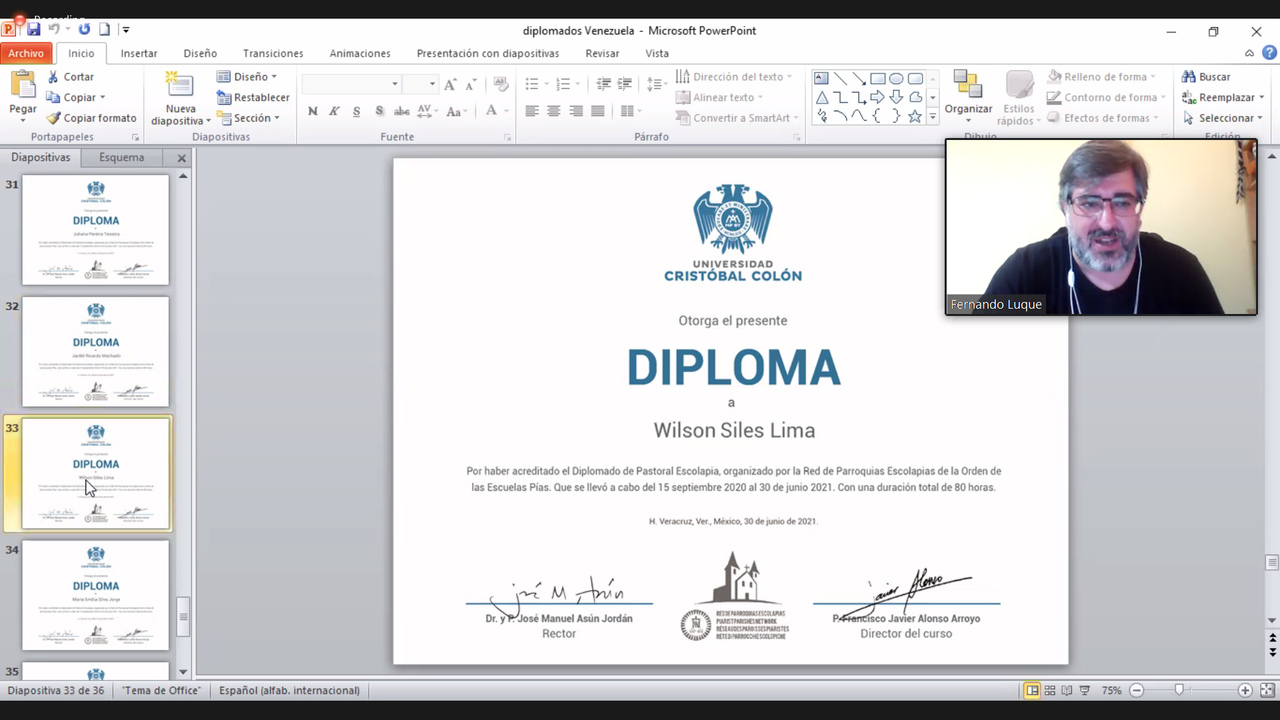Switch to the Transiciones ribbon tab
Screen dimensions: 1280x720
coord(273,53)
